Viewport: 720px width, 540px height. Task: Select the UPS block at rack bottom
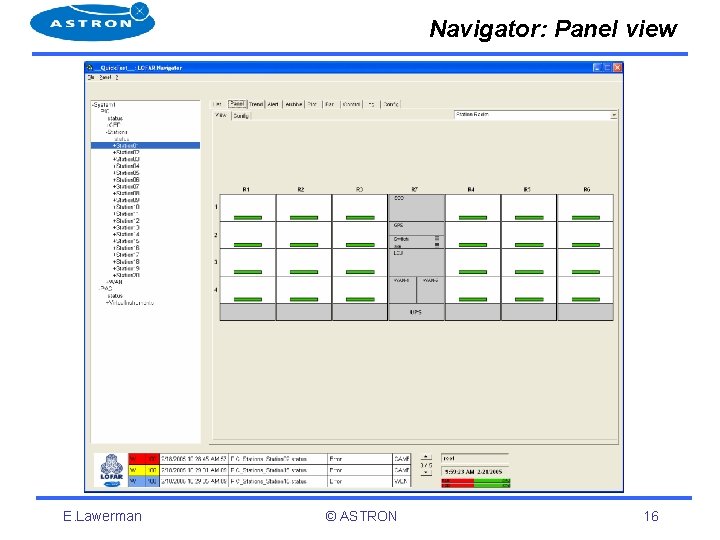[416, 312]
